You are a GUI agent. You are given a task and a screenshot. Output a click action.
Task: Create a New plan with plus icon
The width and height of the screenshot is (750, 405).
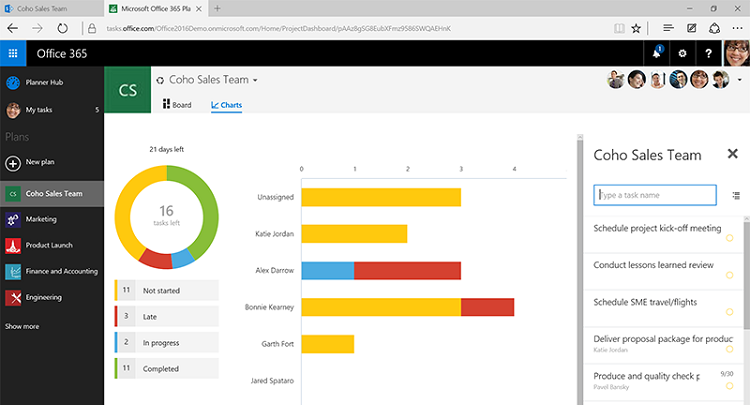point(13,163)
